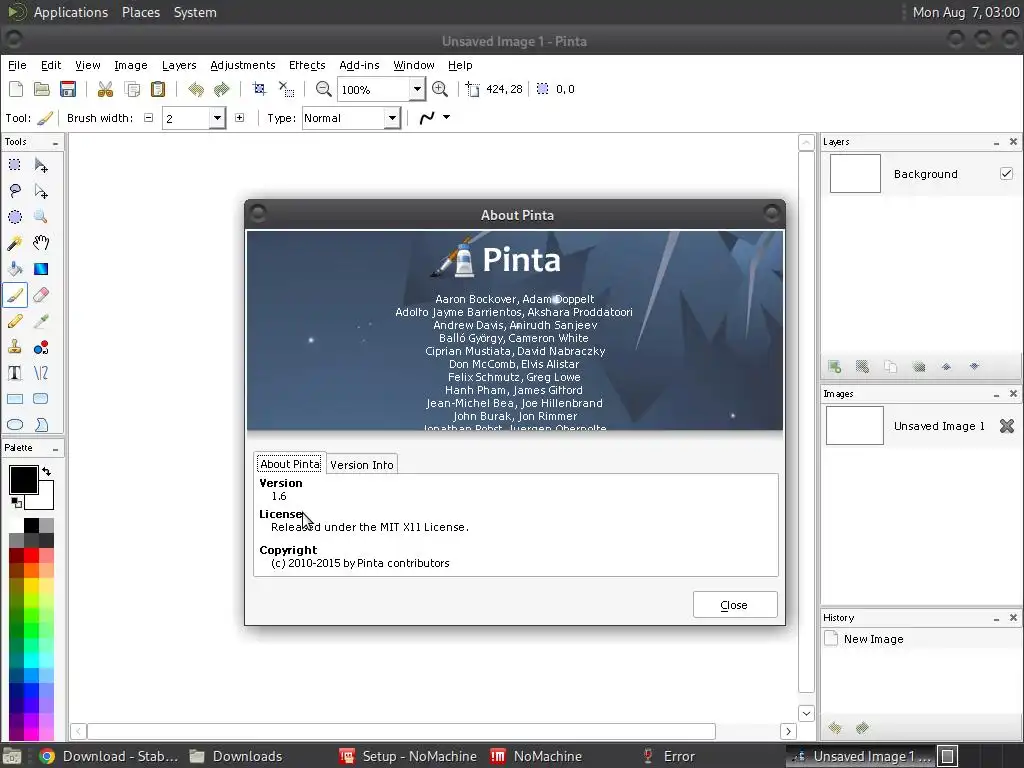
Task: Collapse the Palette panel
Action: tap(56, 449)
